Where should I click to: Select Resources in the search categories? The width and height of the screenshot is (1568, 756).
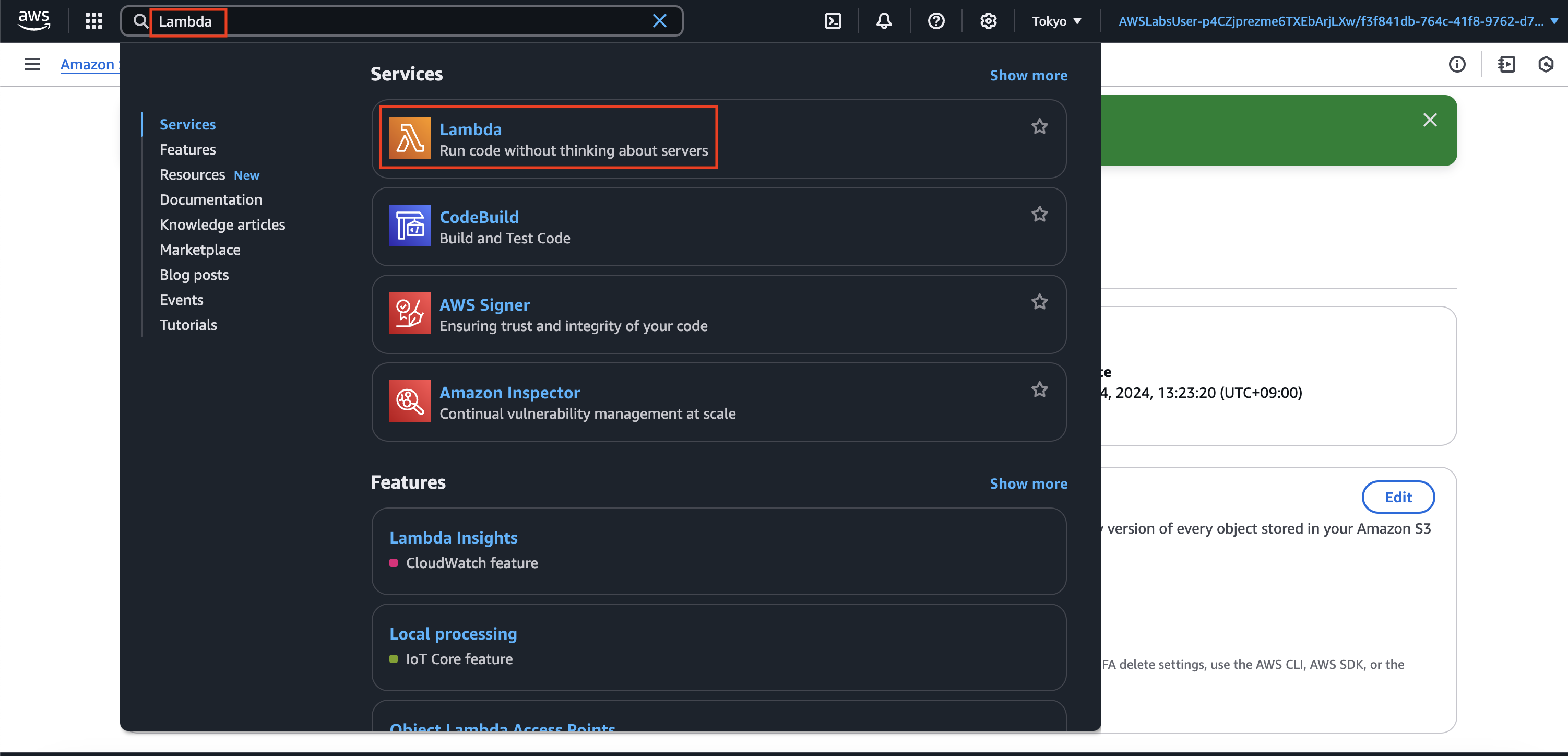[x=193, y=175]
